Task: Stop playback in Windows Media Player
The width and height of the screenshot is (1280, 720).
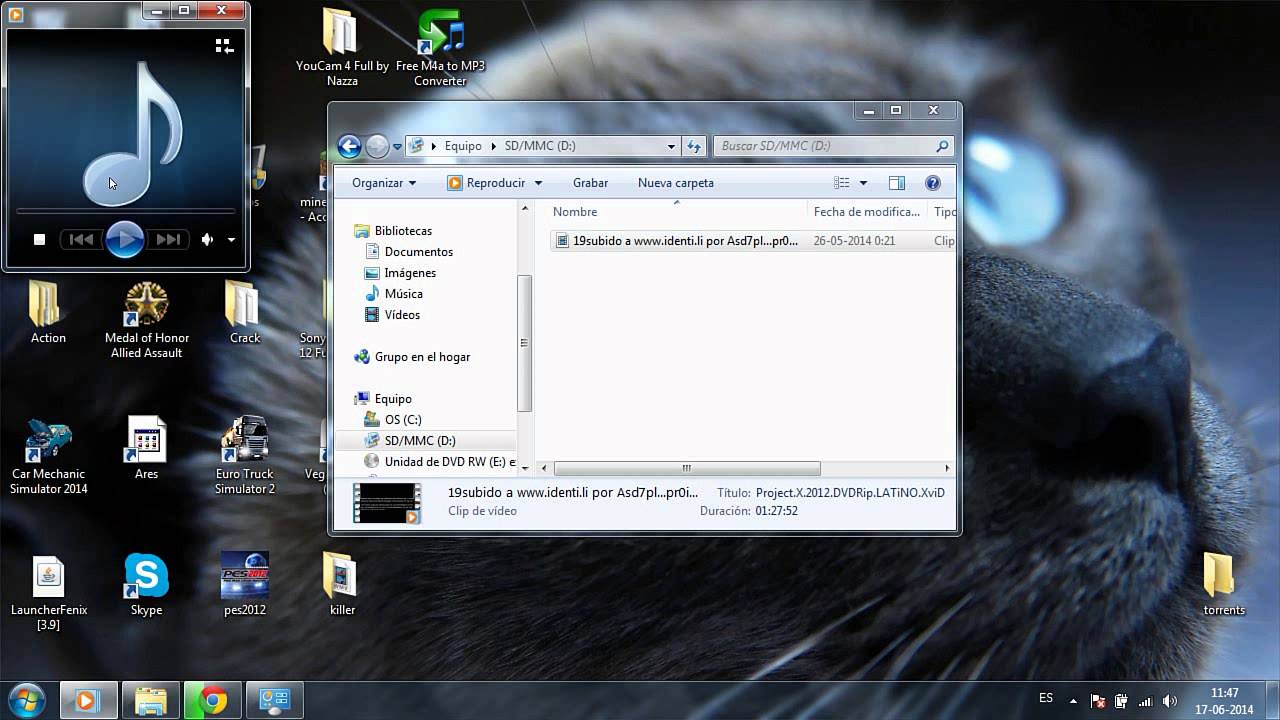Action: (40, 239)
